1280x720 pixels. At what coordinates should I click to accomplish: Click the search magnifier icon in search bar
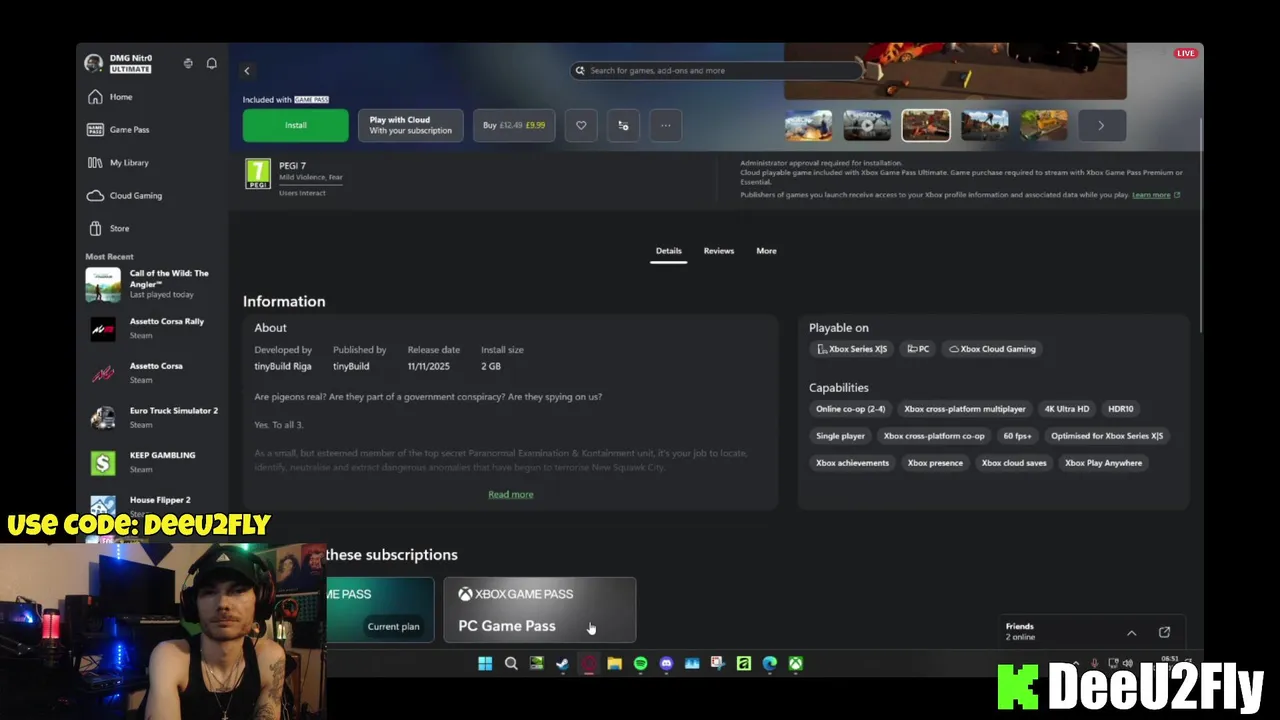coord(580,70)
